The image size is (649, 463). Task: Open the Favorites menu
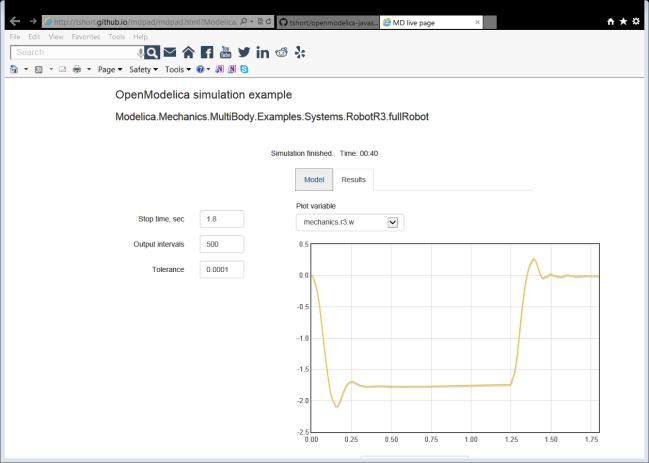85,36
